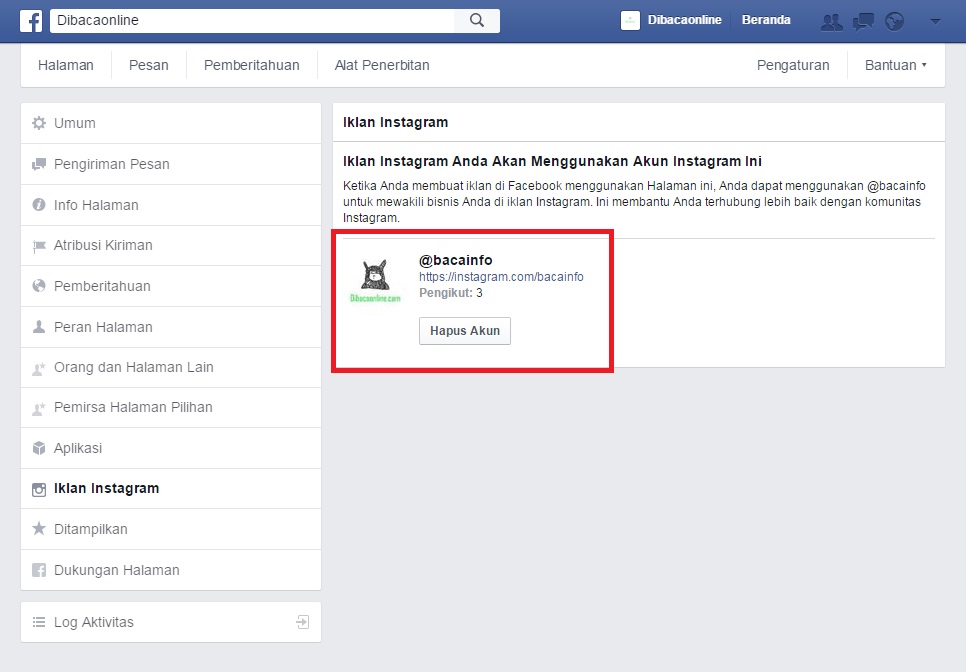Open the Aplikasi section
This screenshot has height=672, width=966.
point(171,448)
